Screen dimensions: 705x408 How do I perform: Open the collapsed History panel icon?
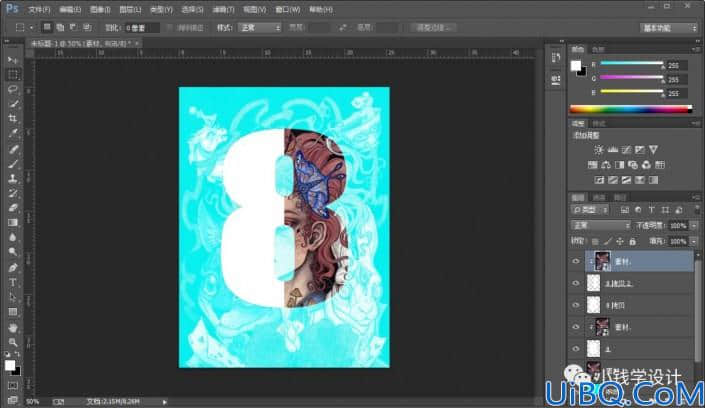click(x=556, y=58)
